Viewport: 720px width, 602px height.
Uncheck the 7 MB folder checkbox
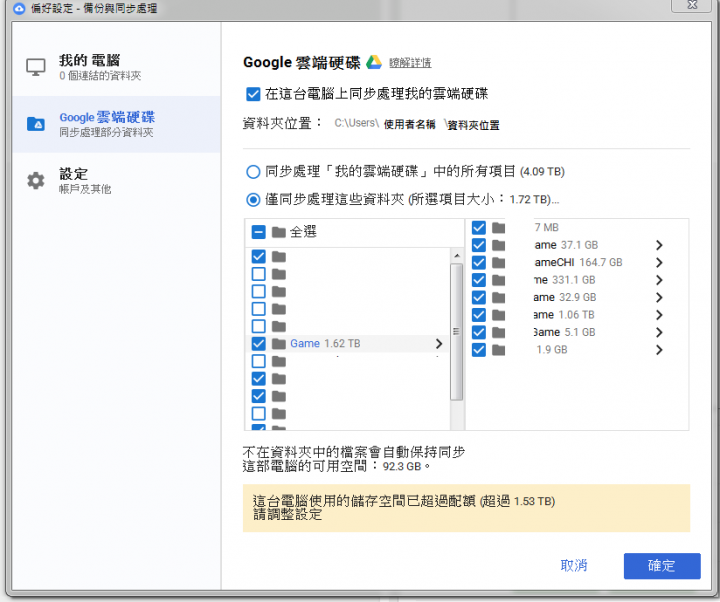(x=478, y=227)
